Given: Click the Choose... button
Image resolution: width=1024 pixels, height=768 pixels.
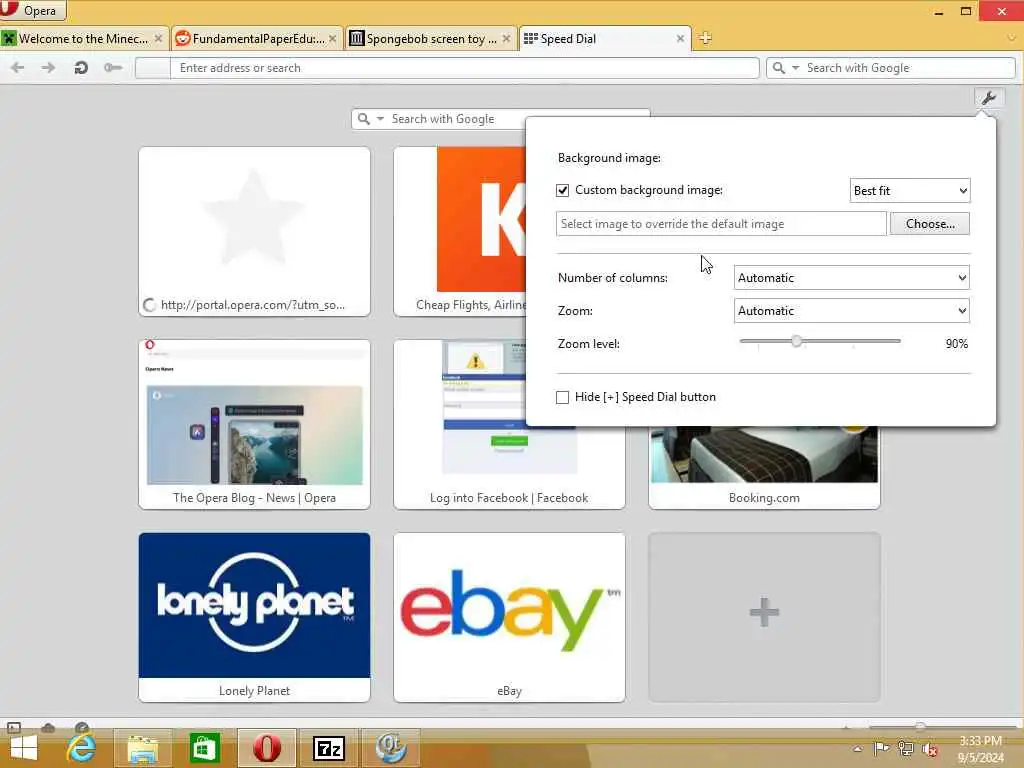Looking at the screenshot, I should pos(930,224).
